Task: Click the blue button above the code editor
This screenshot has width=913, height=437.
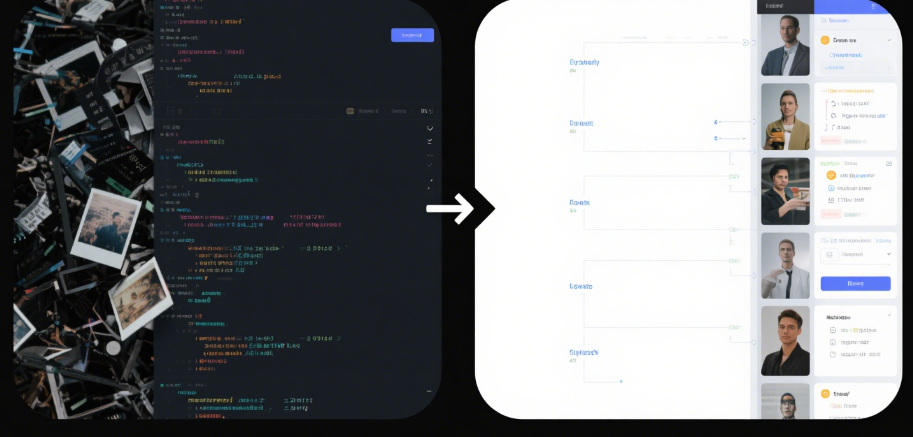Action: coord(412,35)
